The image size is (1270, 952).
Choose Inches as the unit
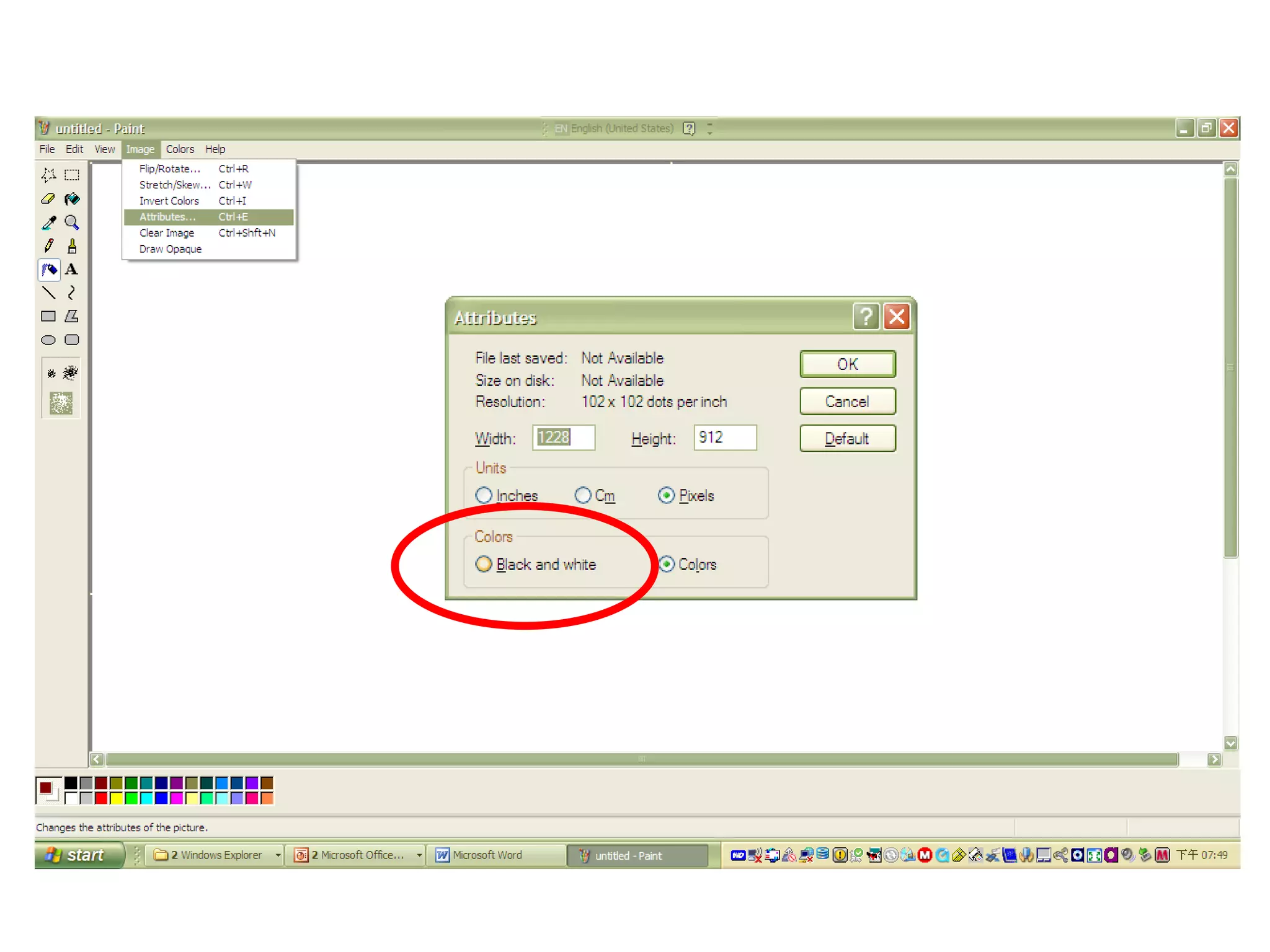pyautogui.click(x=484, y=495)
